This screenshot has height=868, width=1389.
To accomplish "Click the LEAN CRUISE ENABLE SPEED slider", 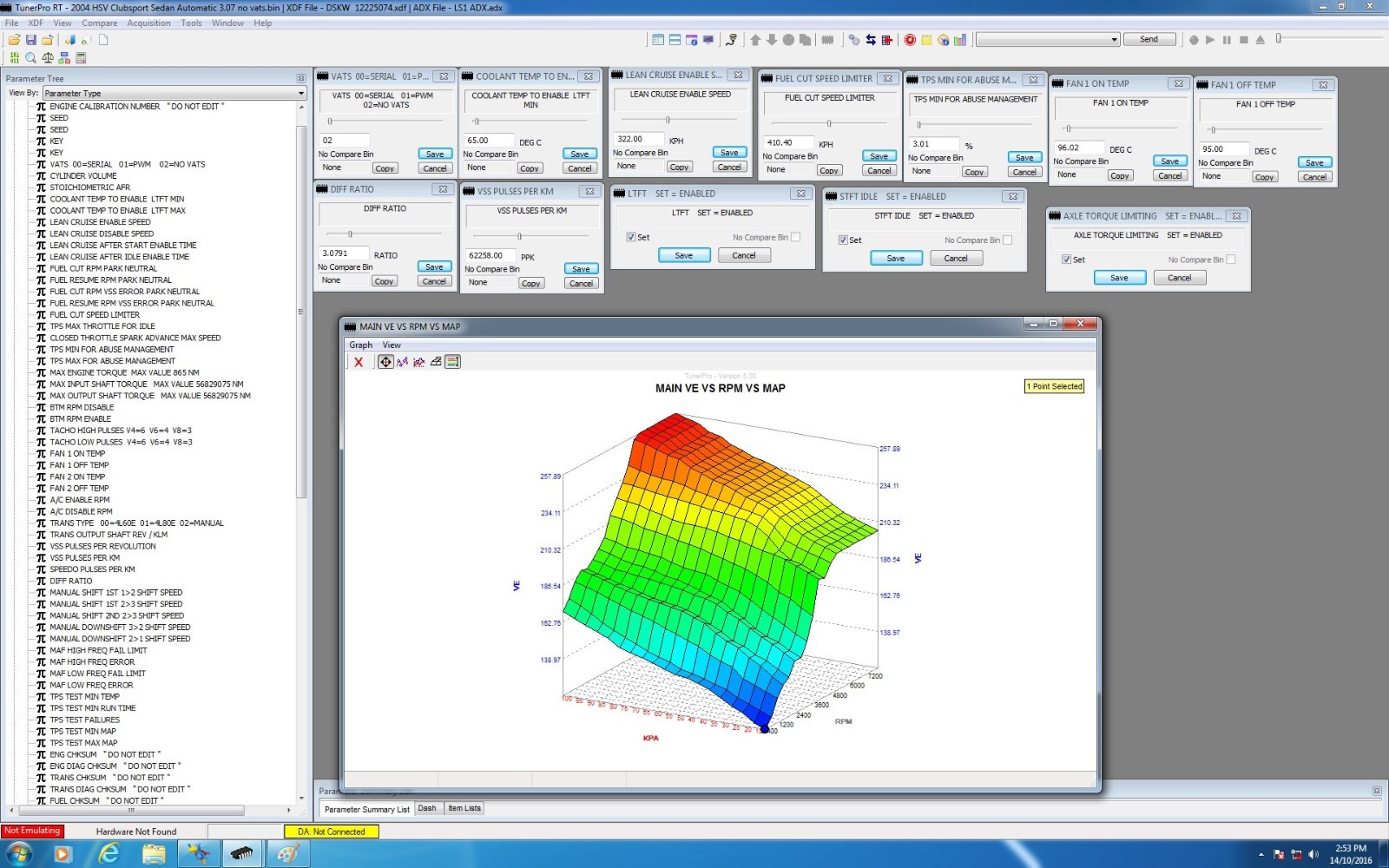I will click(681, 120).
